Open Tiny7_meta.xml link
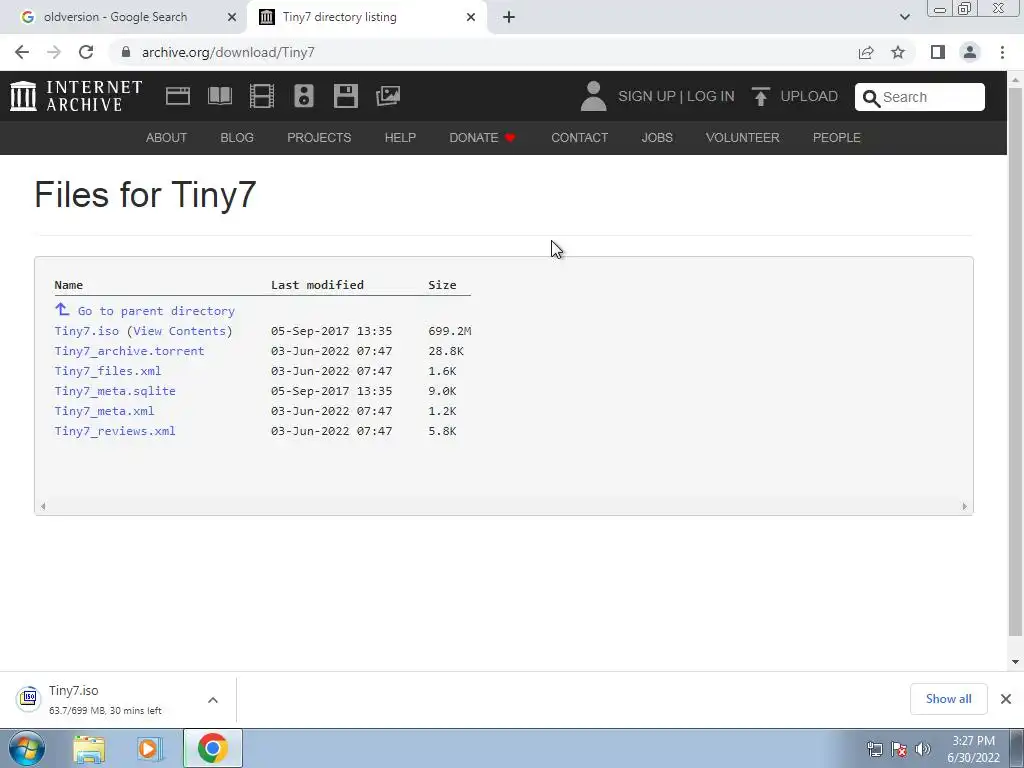The width and height of the screenshot is (1024, 768). [x=104, y=411]
